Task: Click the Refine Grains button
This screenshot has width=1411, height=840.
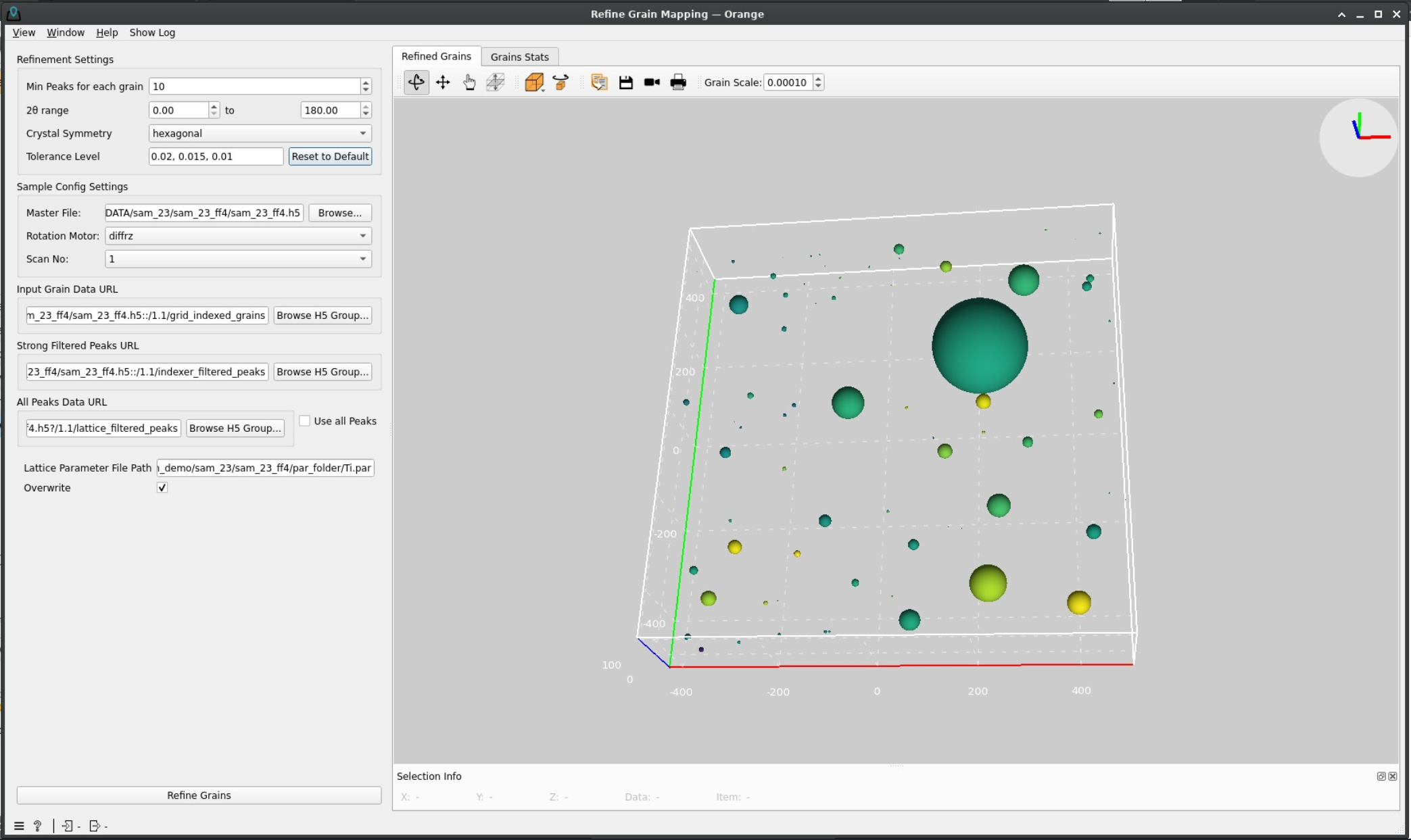Action: click(199, 795)
